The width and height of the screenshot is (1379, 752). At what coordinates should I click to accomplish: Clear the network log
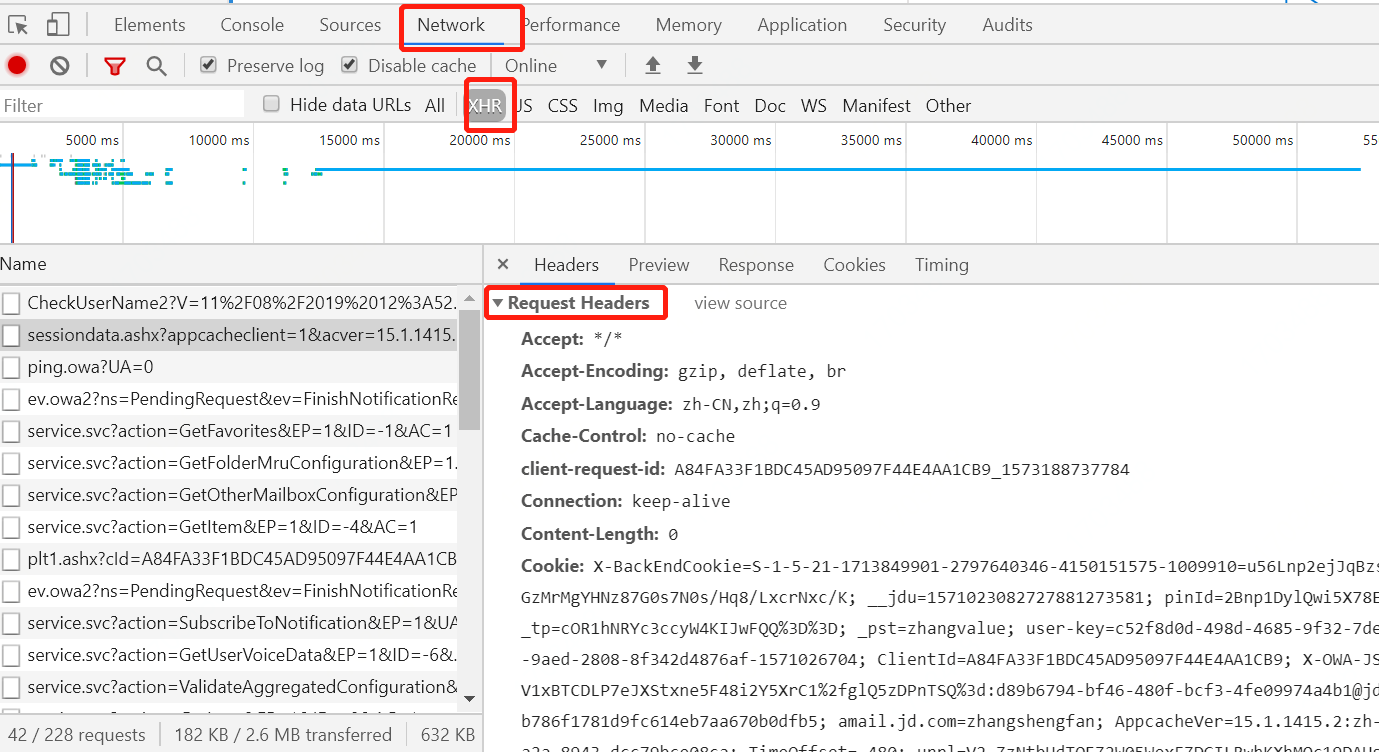click(x=60, y=66)
